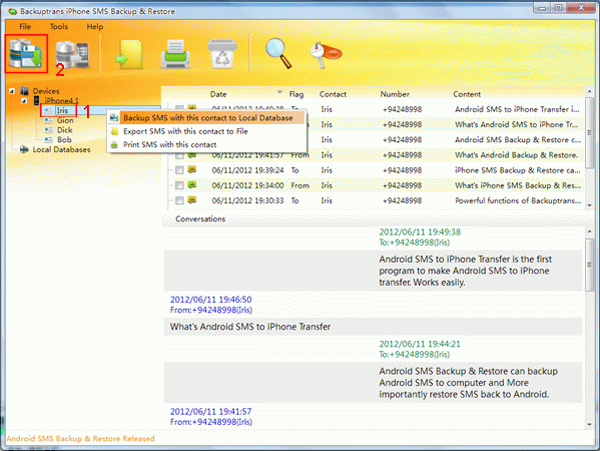Click the Date column sort arrow
The image size is (600, 451).
[x=280, y=92]
